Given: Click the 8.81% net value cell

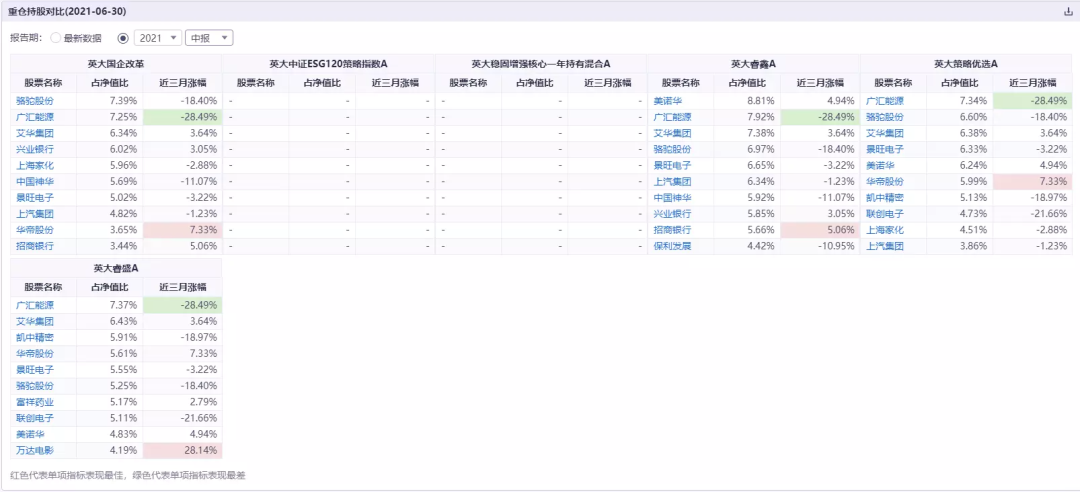Looking at the screenshot, I should click(747, 101).
